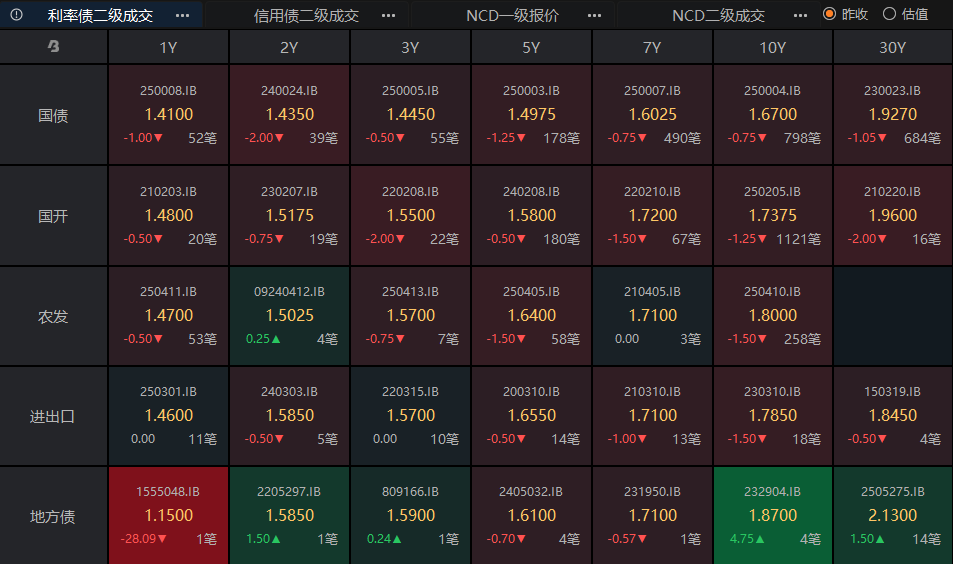
Task: Switch to the NCD一级报价 tab
Action: [x=512, y=15]
